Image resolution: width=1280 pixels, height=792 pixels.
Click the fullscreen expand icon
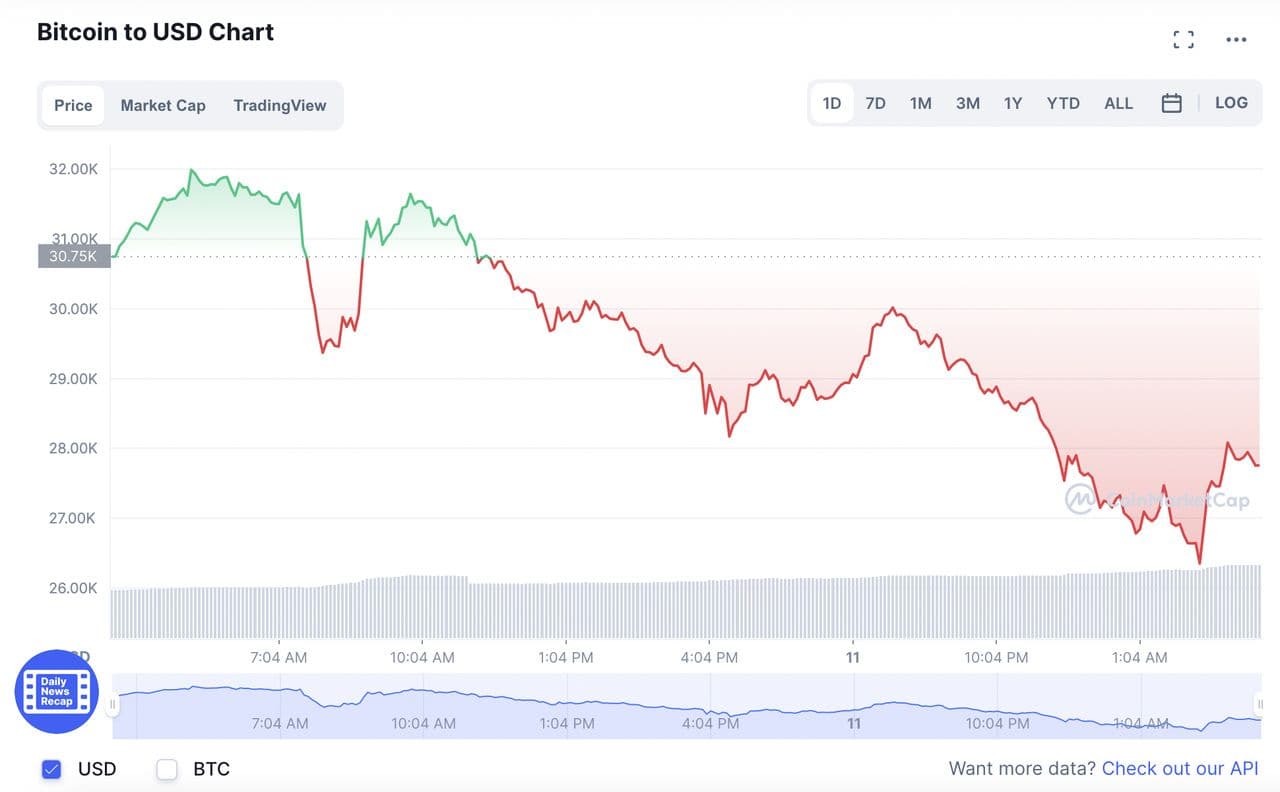click(1183, 40)
